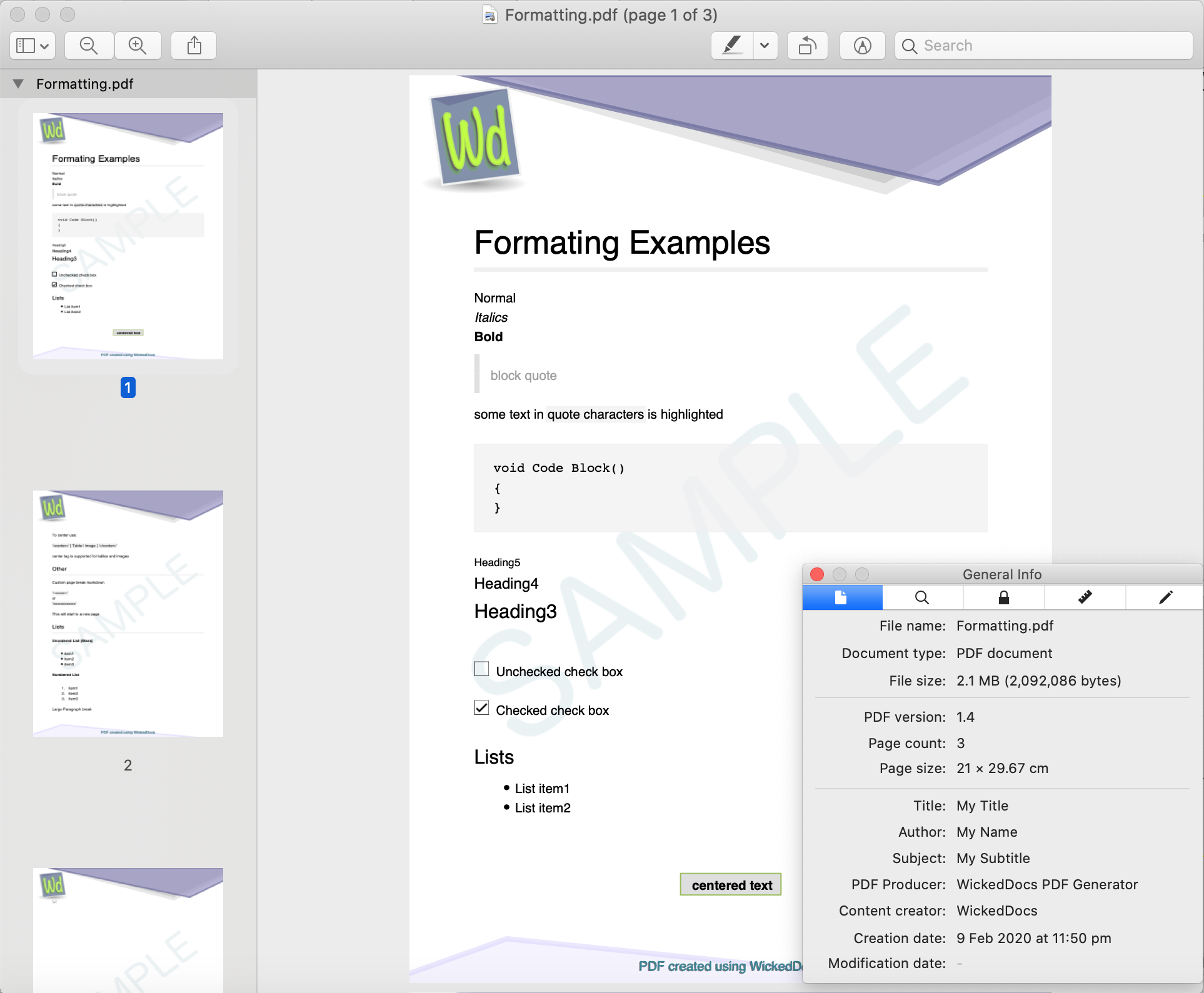This screenshot has width=1204, height=993.
Task: Collapse the Formatting.pdf sidebar disclosure triangle
Action: (x=18, y=84)
